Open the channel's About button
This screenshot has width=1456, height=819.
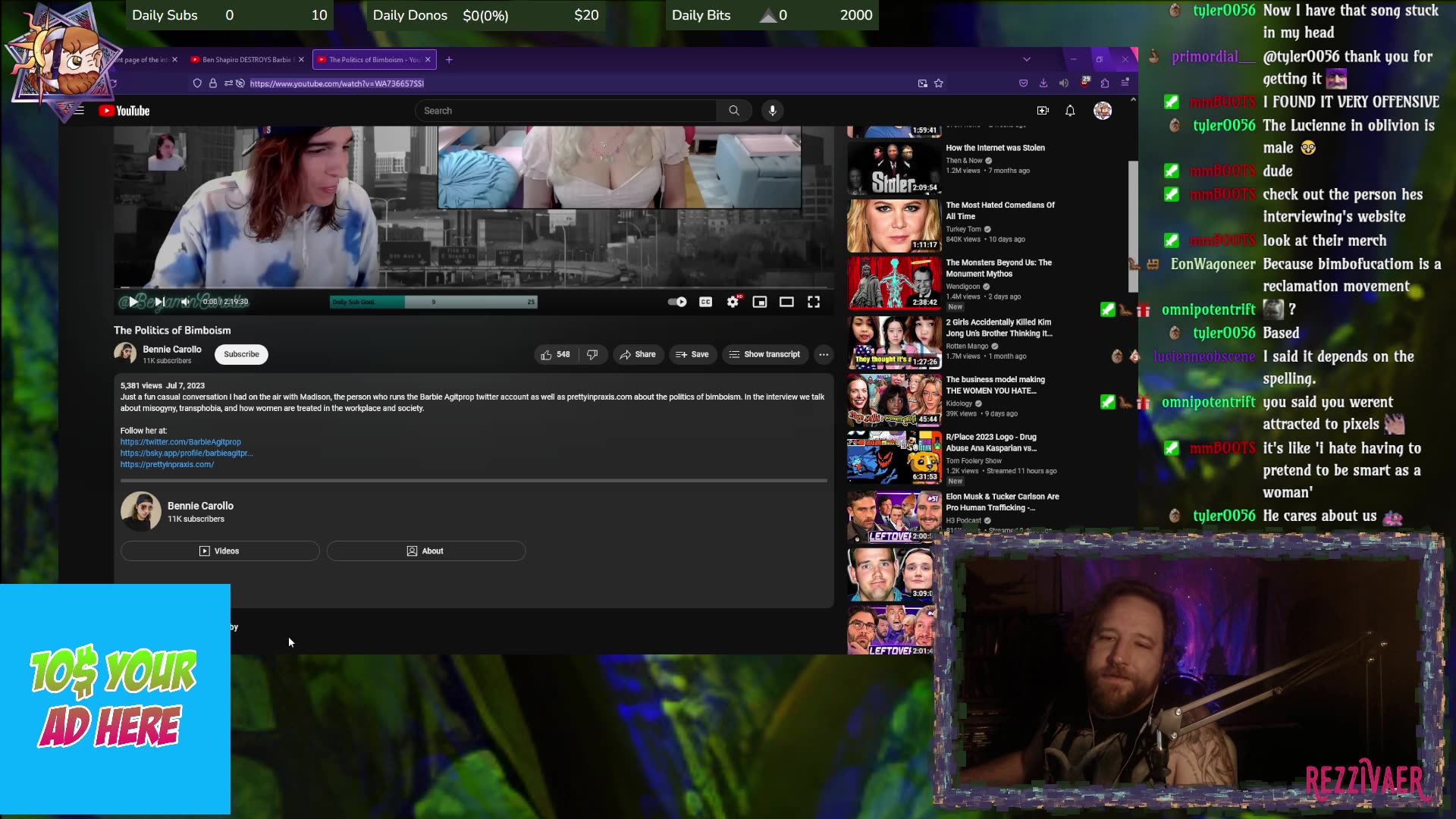(426, 551)
